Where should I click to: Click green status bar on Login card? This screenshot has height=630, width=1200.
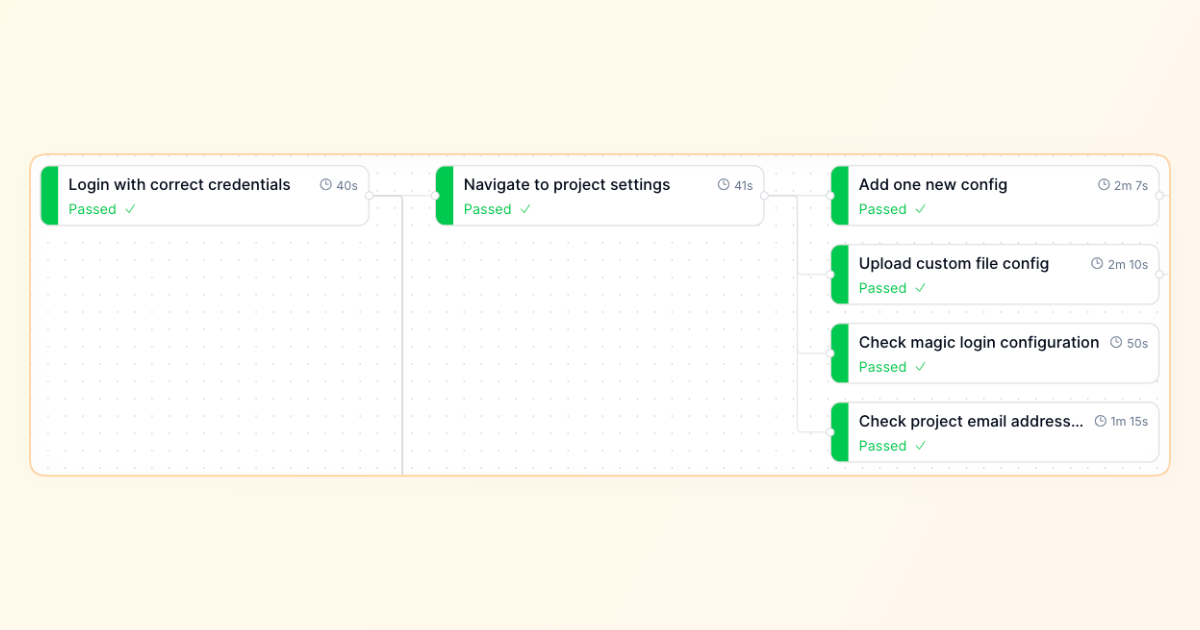[50, 195]
